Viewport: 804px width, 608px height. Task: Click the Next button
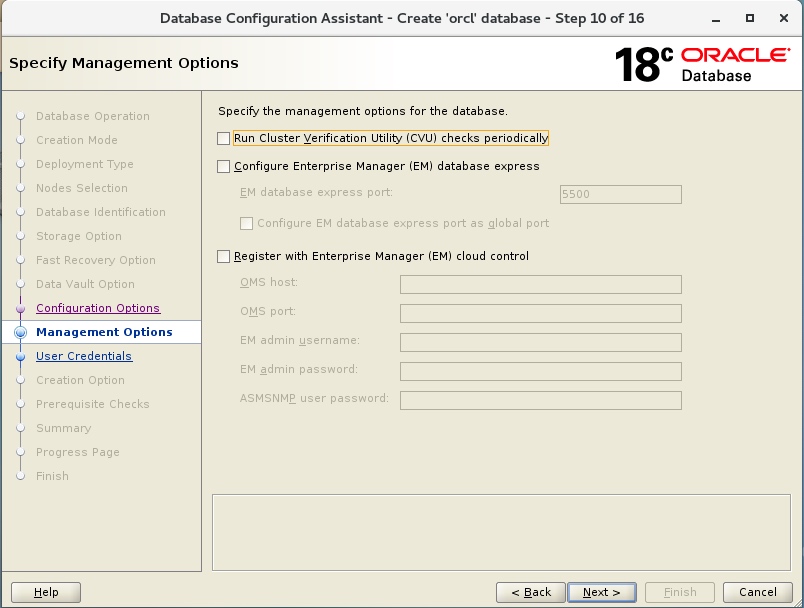(601, 592)
